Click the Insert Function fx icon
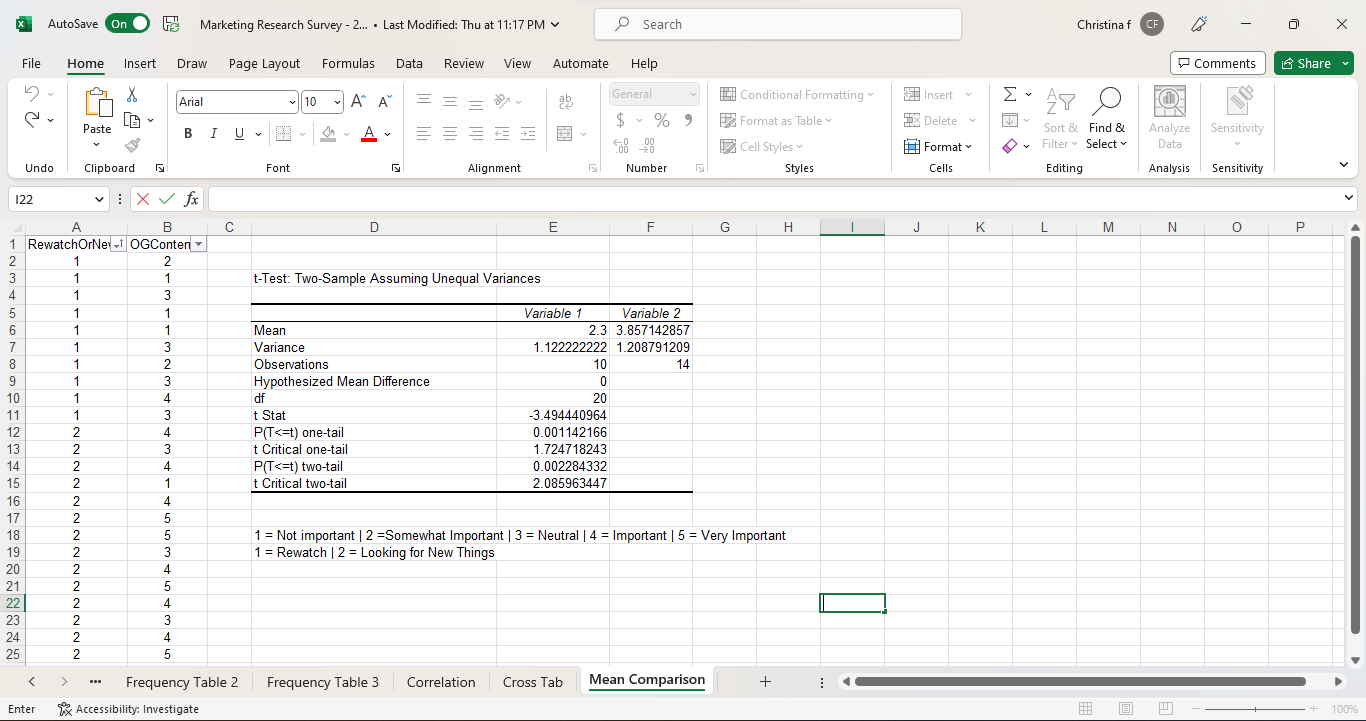Viewport: 1366px width, 721px height. pyautogui.click(x=192, y=199)
